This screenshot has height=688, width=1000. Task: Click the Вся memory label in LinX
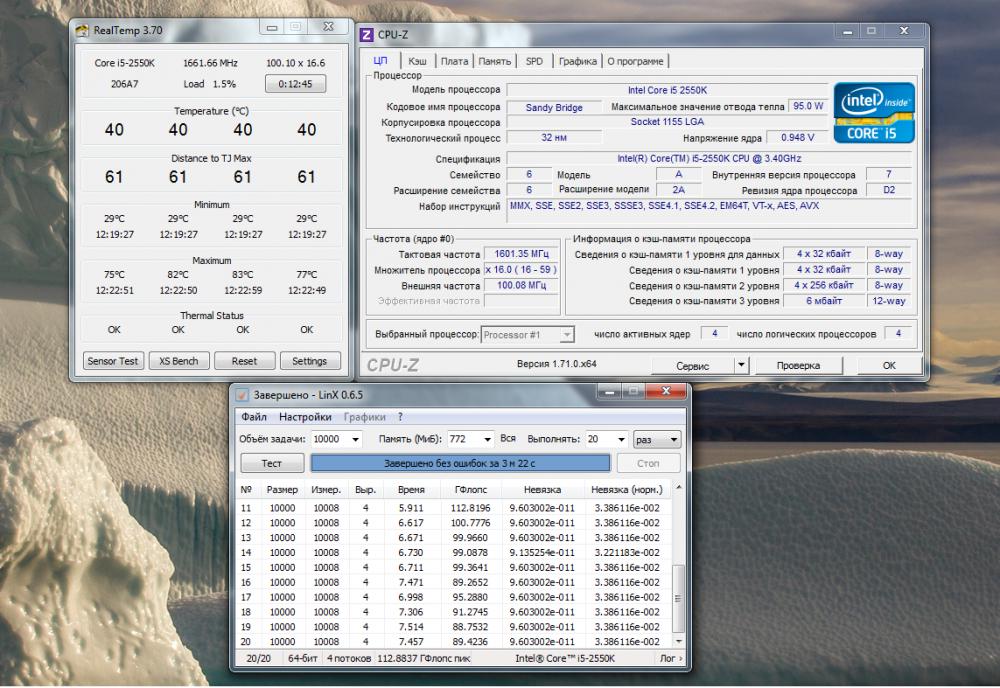pyautogui.click(x=508, y=439)
